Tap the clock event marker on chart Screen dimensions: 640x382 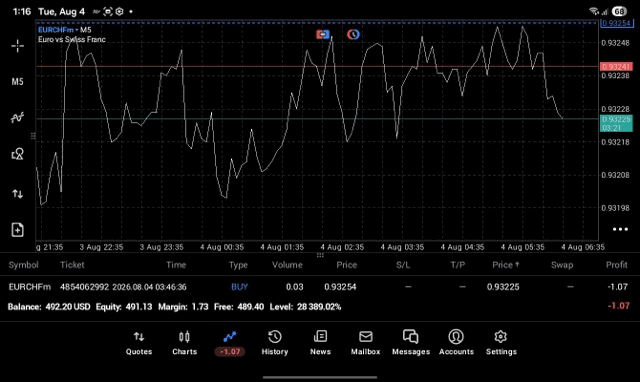353,34
